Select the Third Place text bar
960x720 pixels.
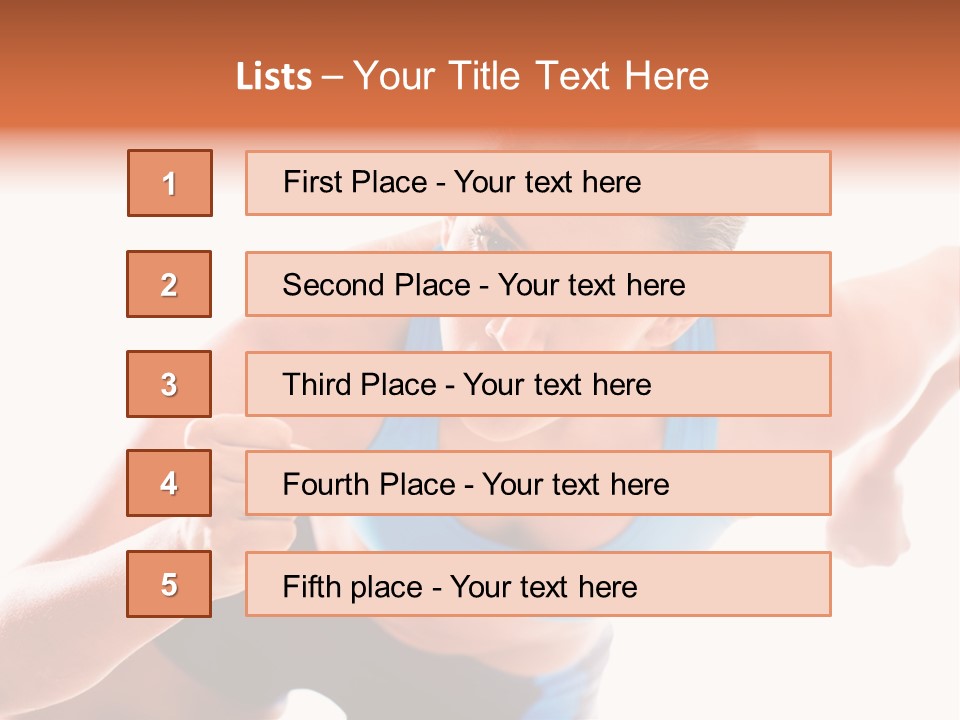click(x=538, y=384)
